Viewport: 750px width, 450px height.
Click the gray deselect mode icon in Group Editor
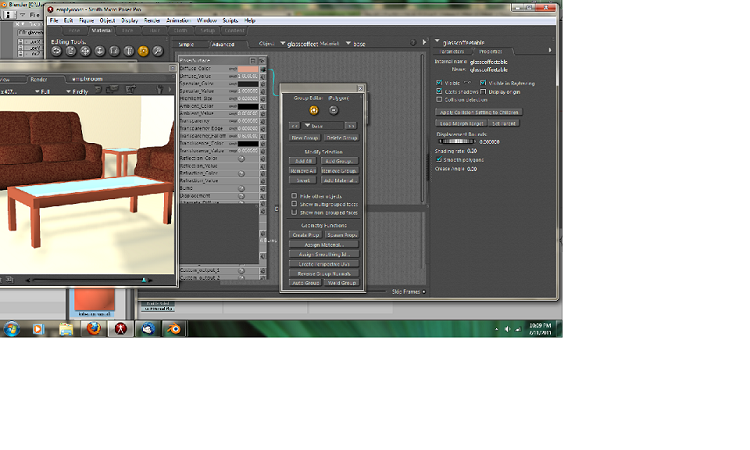coord(331,109)
